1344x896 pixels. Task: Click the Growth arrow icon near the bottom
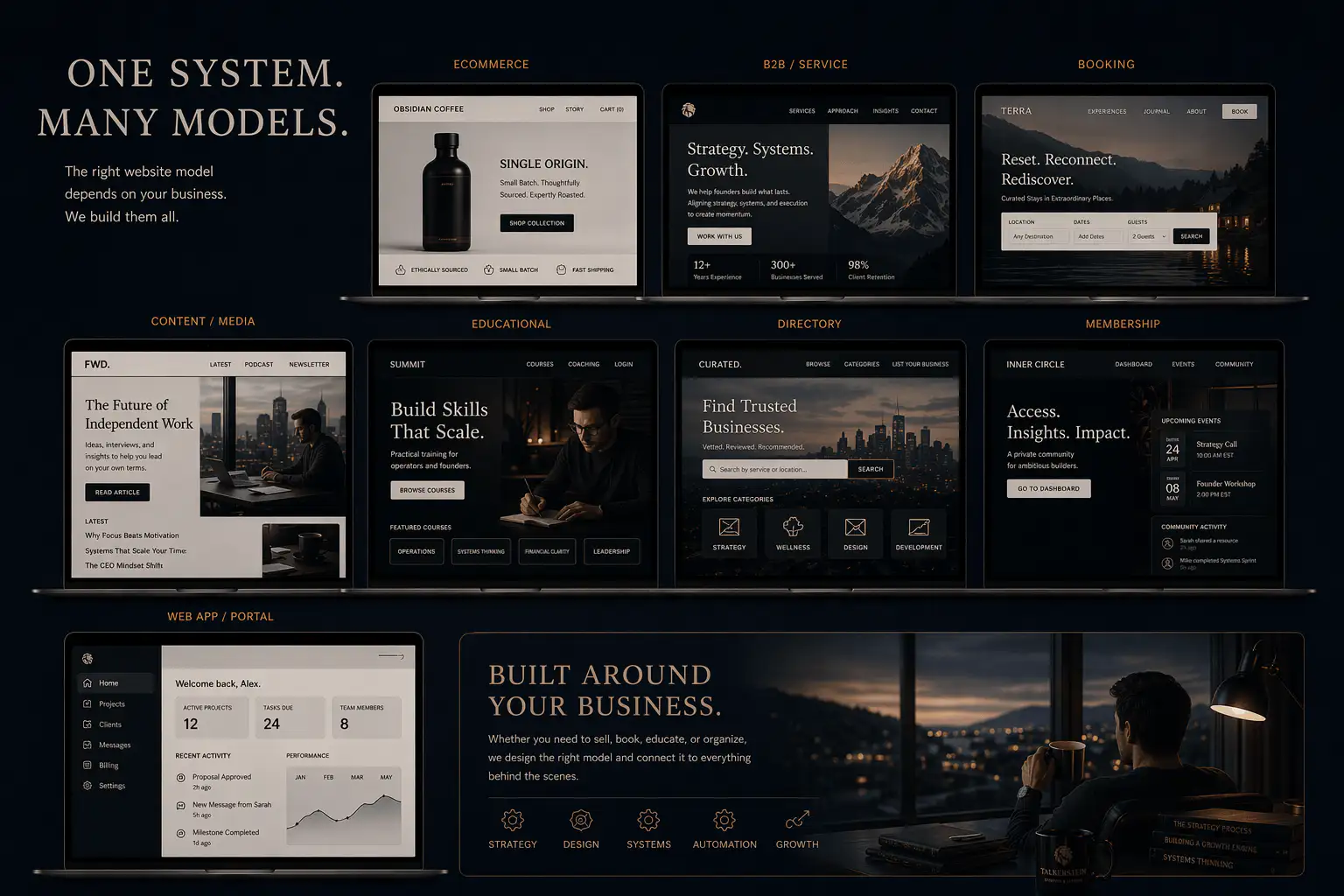[795, 820]
